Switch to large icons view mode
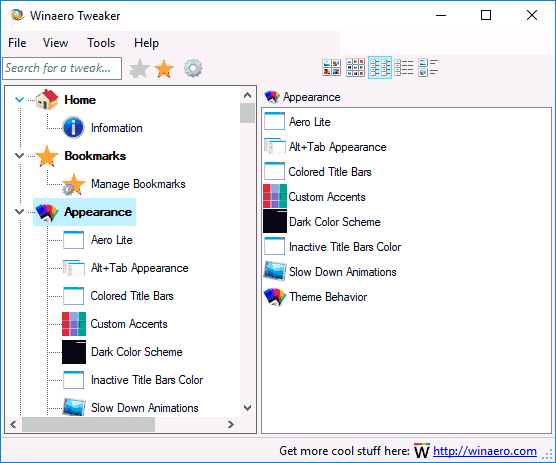This screenshot has height=463, width=556. coord(332,67)
